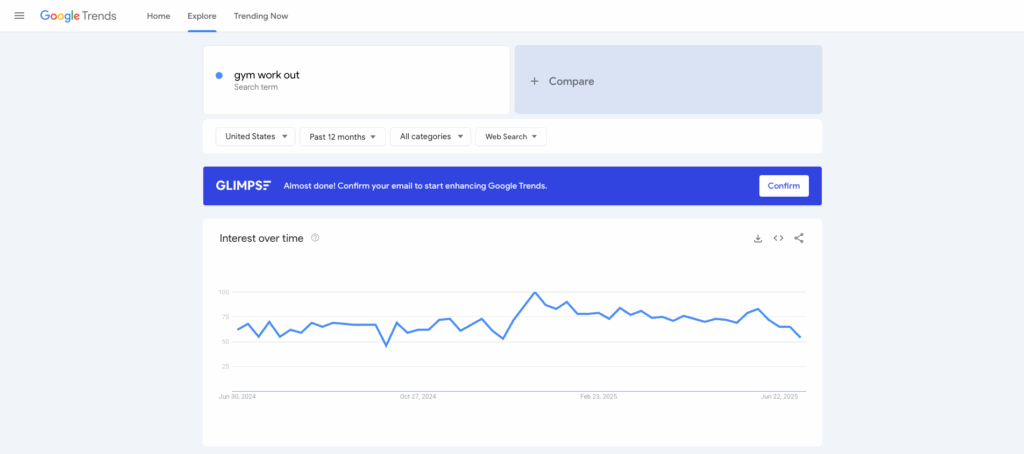Open the Web Search type dropdown
This screenshot has height=454, width=1024.
pos(511,136)
